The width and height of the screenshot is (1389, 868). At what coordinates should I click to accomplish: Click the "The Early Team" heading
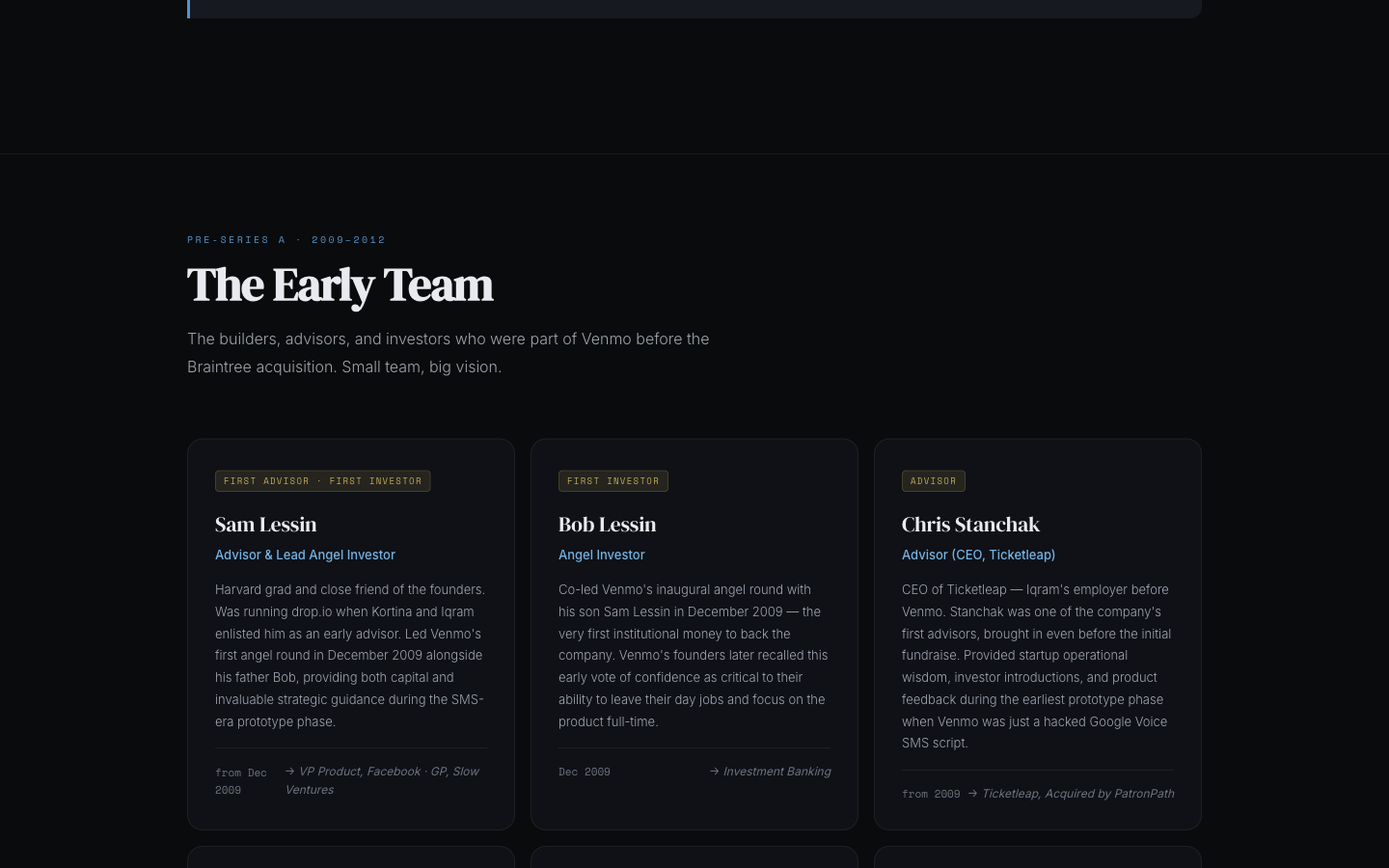[340, 285]
